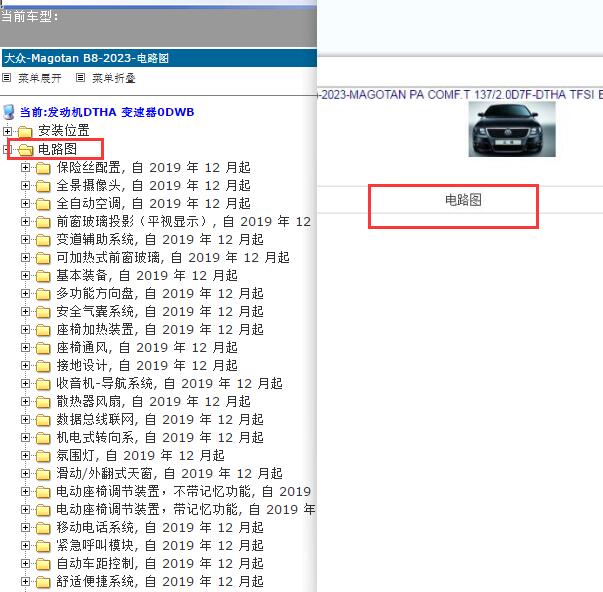Open 收音机-导航系统, 自 2019 年 12 月起
The image size is (603, 592).
(170, 384)
